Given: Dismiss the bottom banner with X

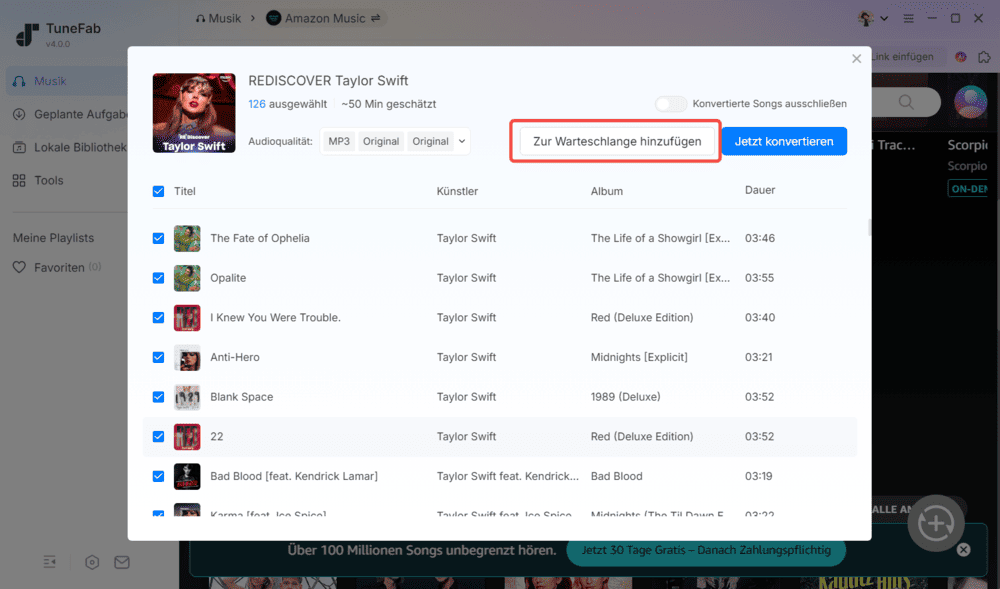Looking at the screenshot, I should 964,549.
